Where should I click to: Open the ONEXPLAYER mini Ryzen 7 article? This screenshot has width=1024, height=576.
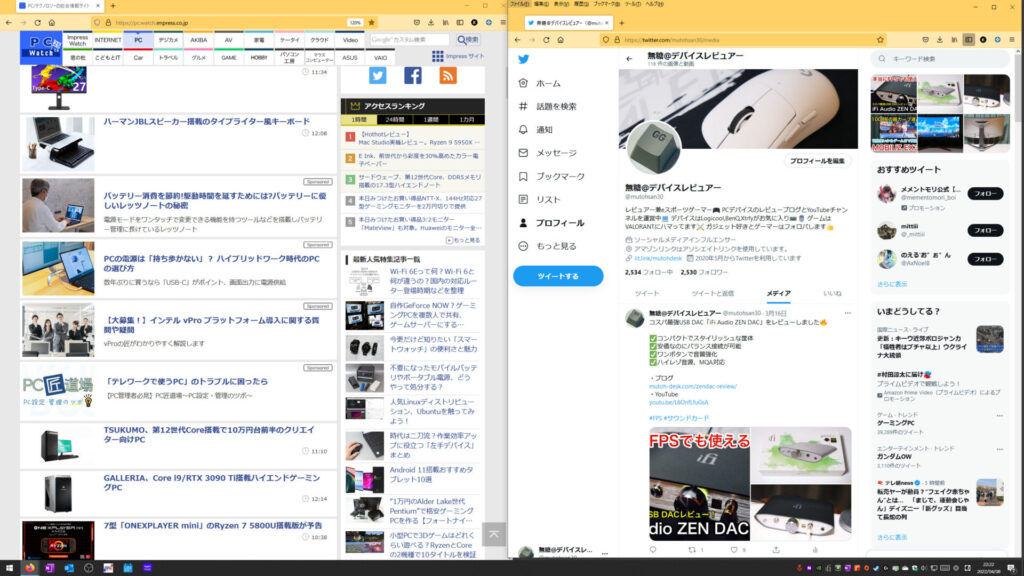212,526
